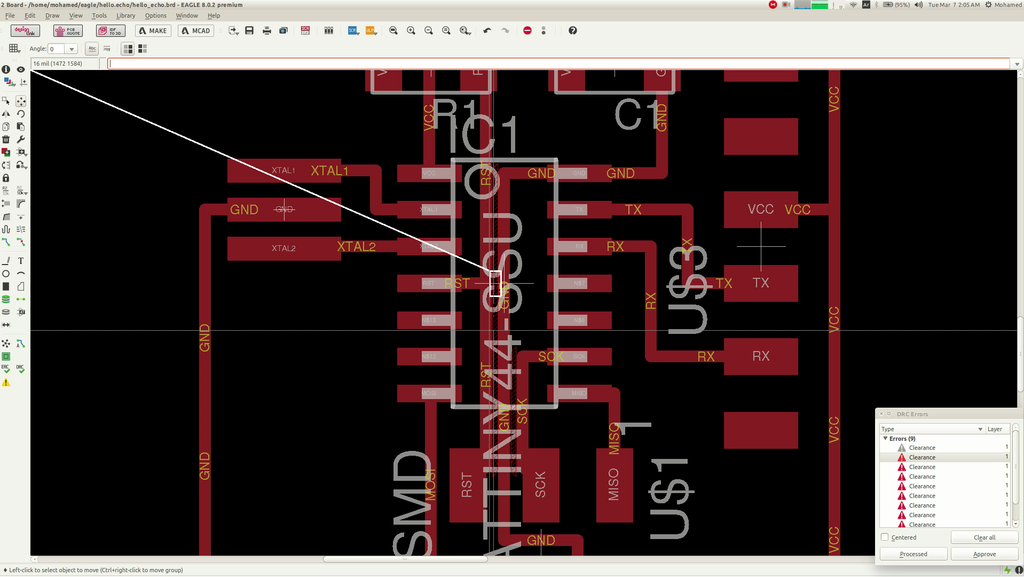Collapse the Errors (9) tree node
1024x577 pixels.
(x=885, y=439)
